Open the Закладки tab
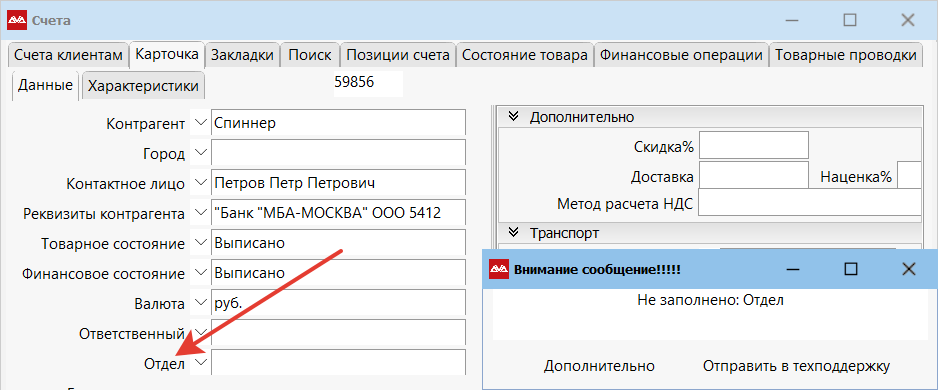This screenshot has height=390, width=938. pos(242,55)
